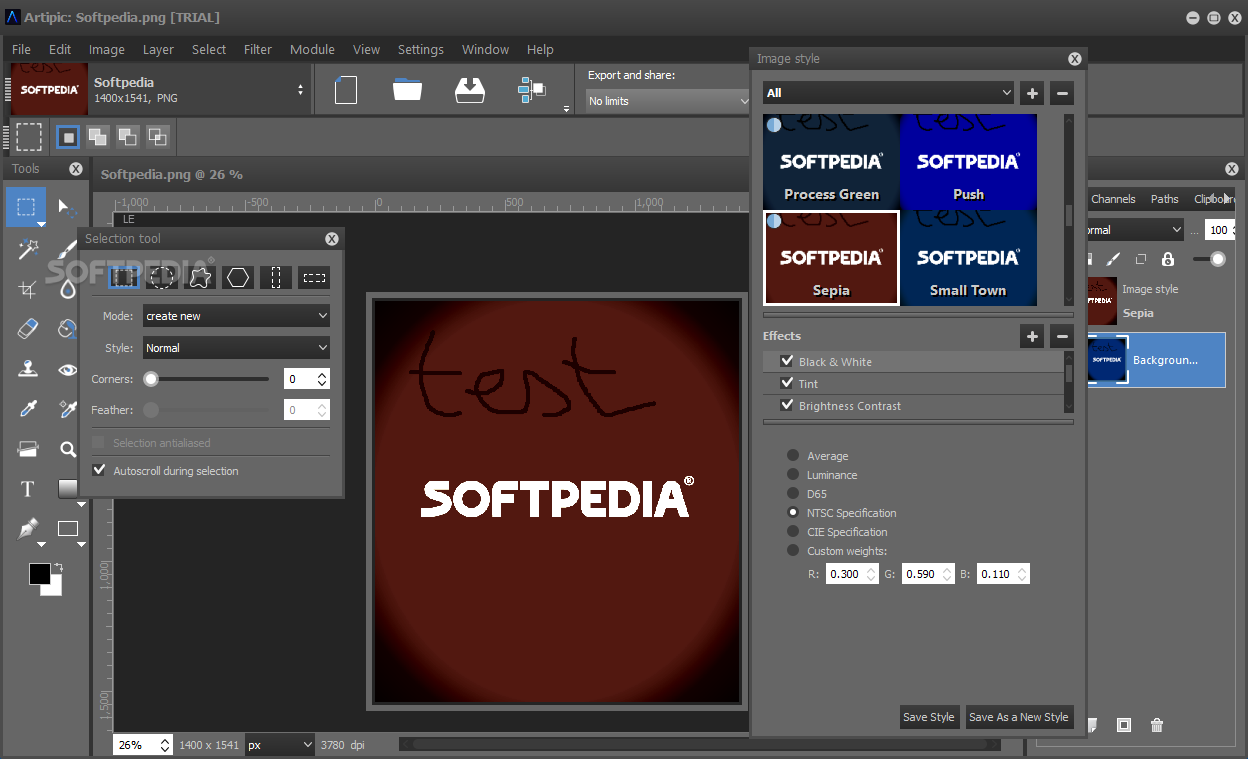1248x759 pixels.
Task: Open the File menu
Action: [x=21, y=49]
